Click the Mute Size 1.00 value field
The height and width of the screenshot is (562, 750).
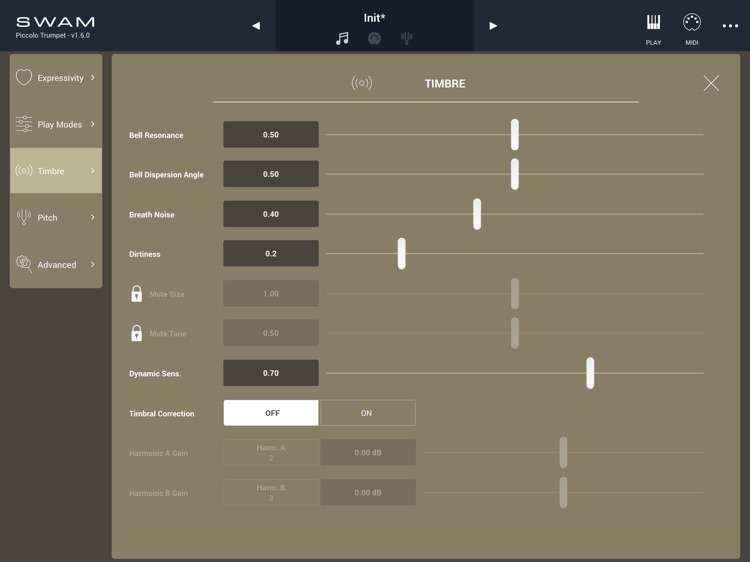(271, 293)
